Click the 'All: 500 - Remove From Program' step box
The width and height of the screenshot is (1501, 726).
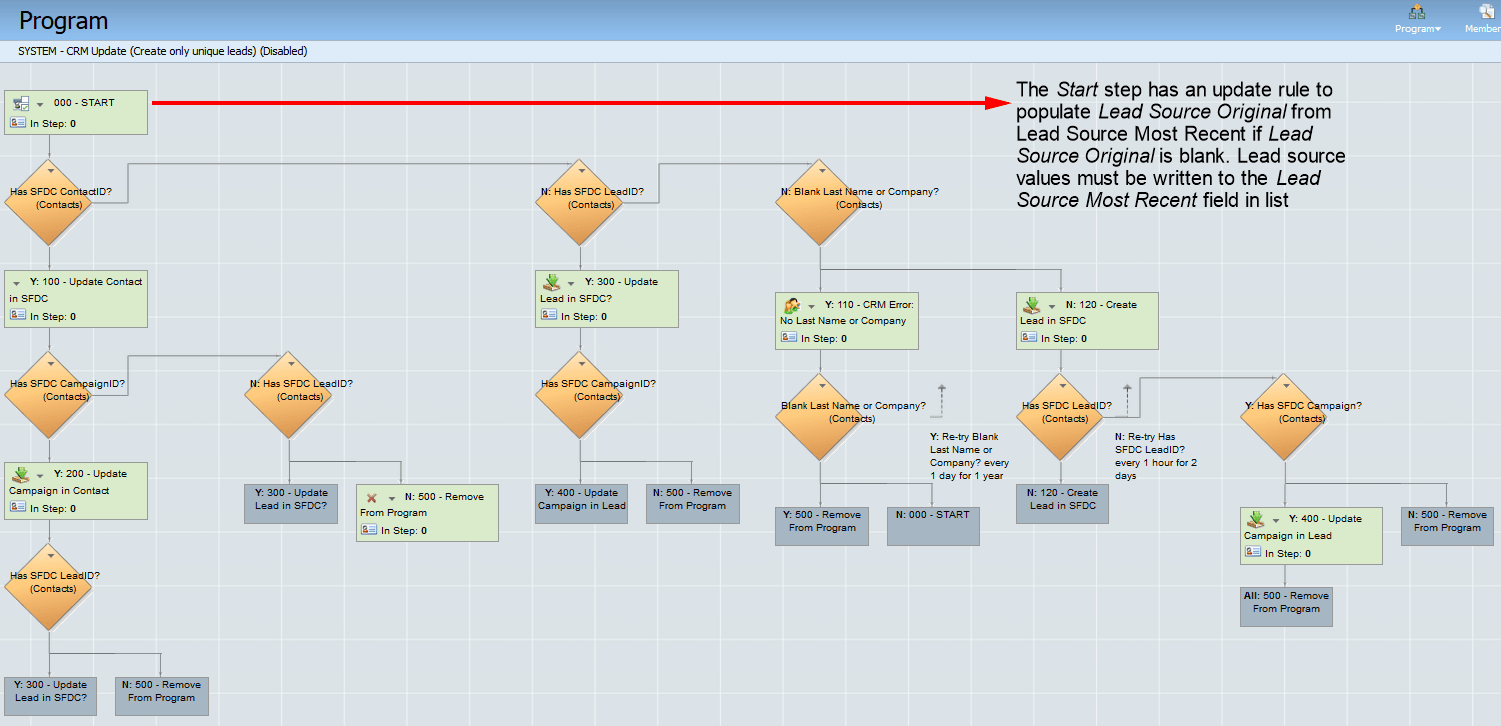coord(1286,606)
